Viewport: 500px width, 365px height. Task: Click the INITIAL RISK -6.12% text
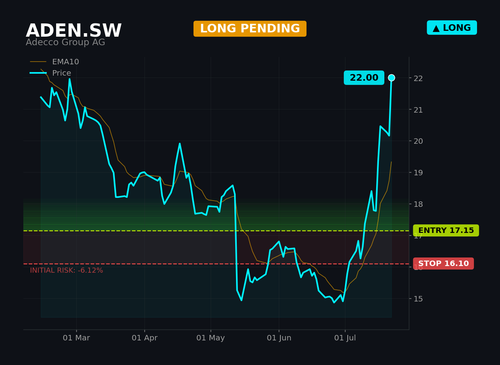point(66,270)
